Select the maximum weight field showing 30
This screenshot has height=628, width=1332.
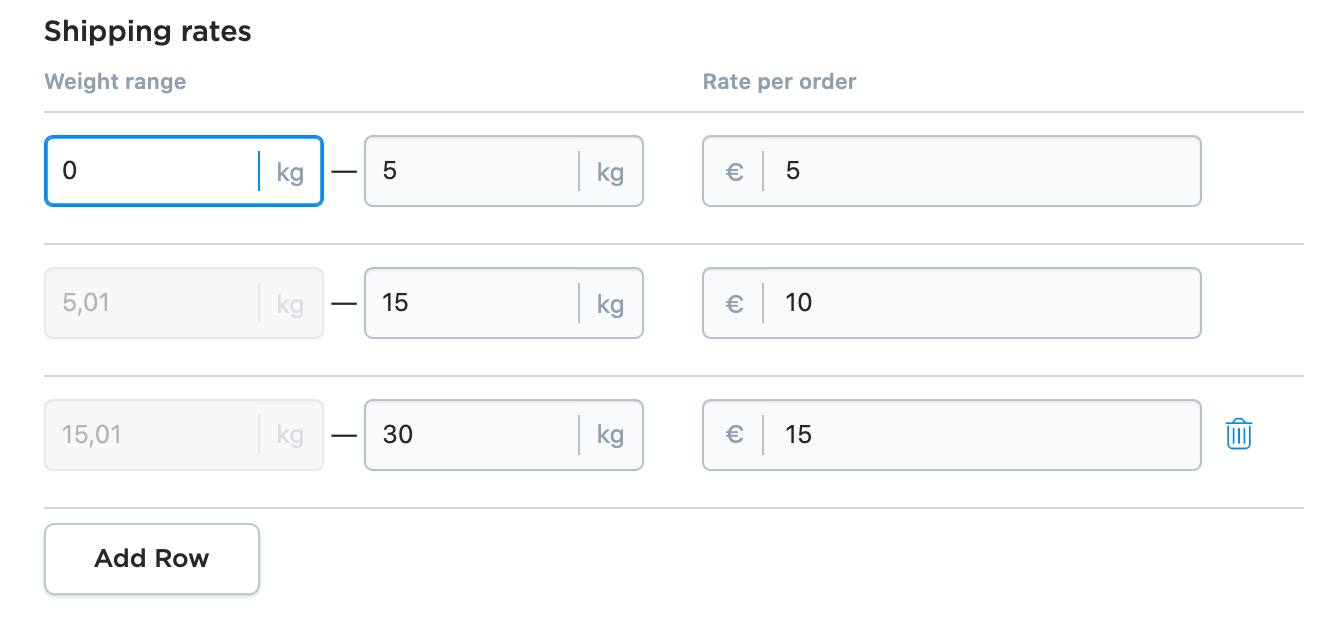504,435
